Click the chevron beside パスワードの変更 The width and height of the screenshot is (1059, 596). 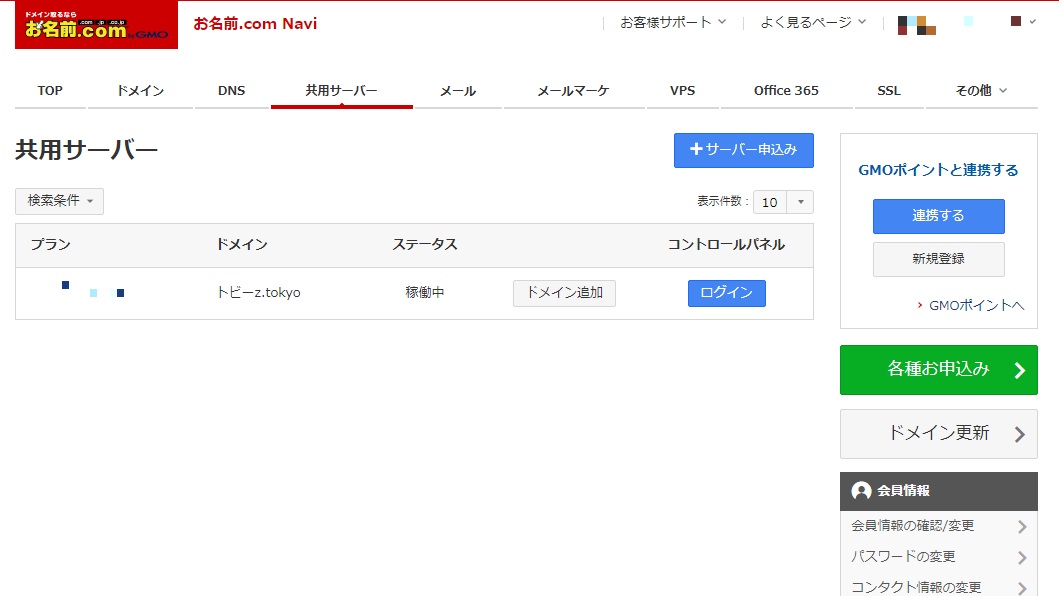pos(1022,557)
